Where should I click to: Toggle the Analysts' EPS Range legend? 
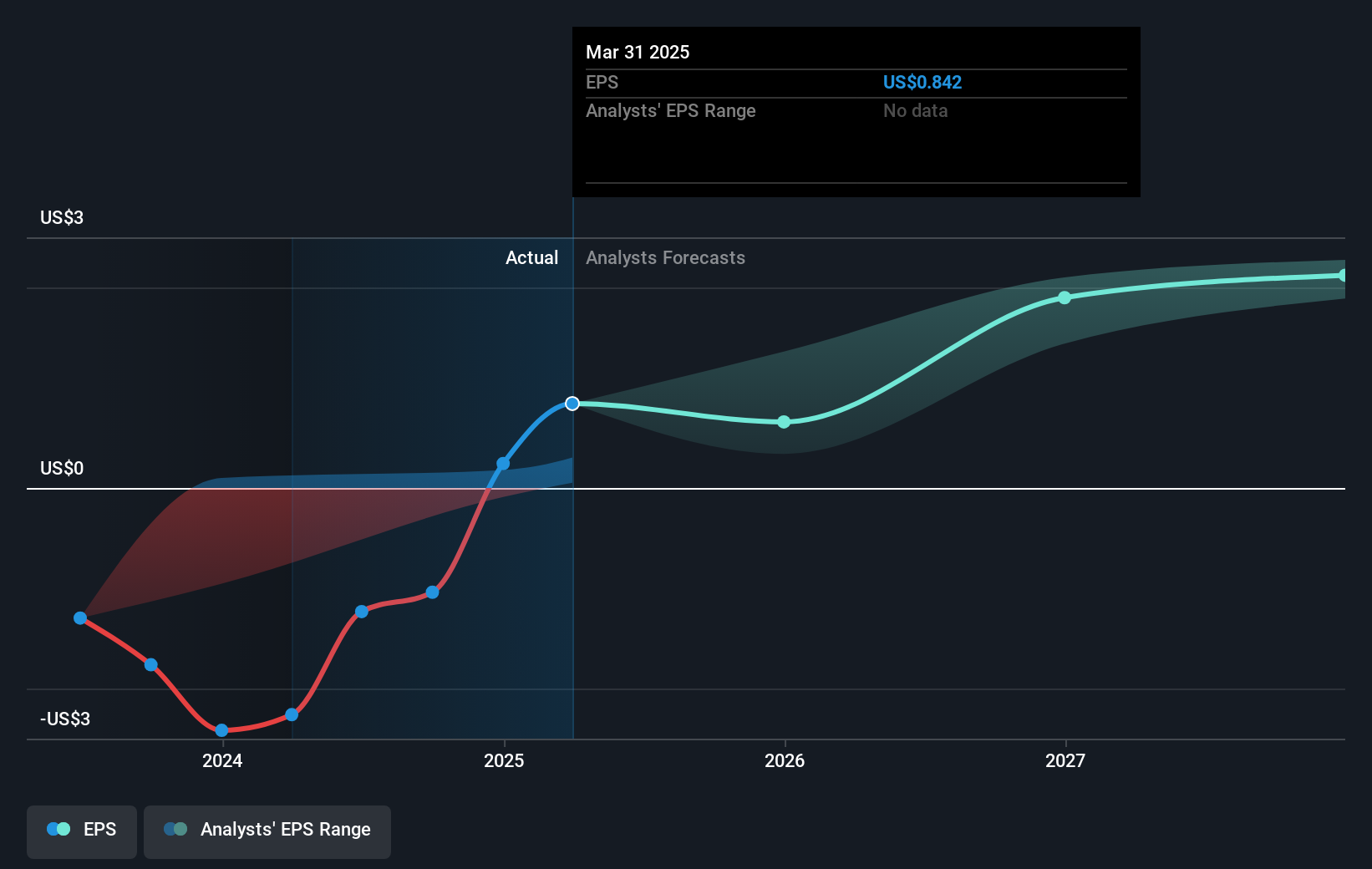[x=267, y=831]
